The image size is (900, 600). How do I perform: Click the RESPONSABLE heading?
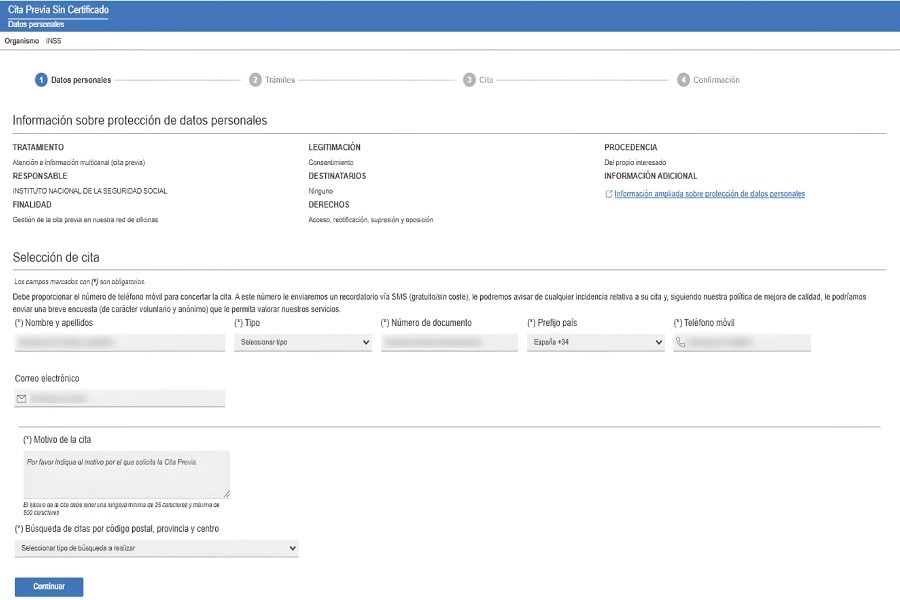[40, 176]
